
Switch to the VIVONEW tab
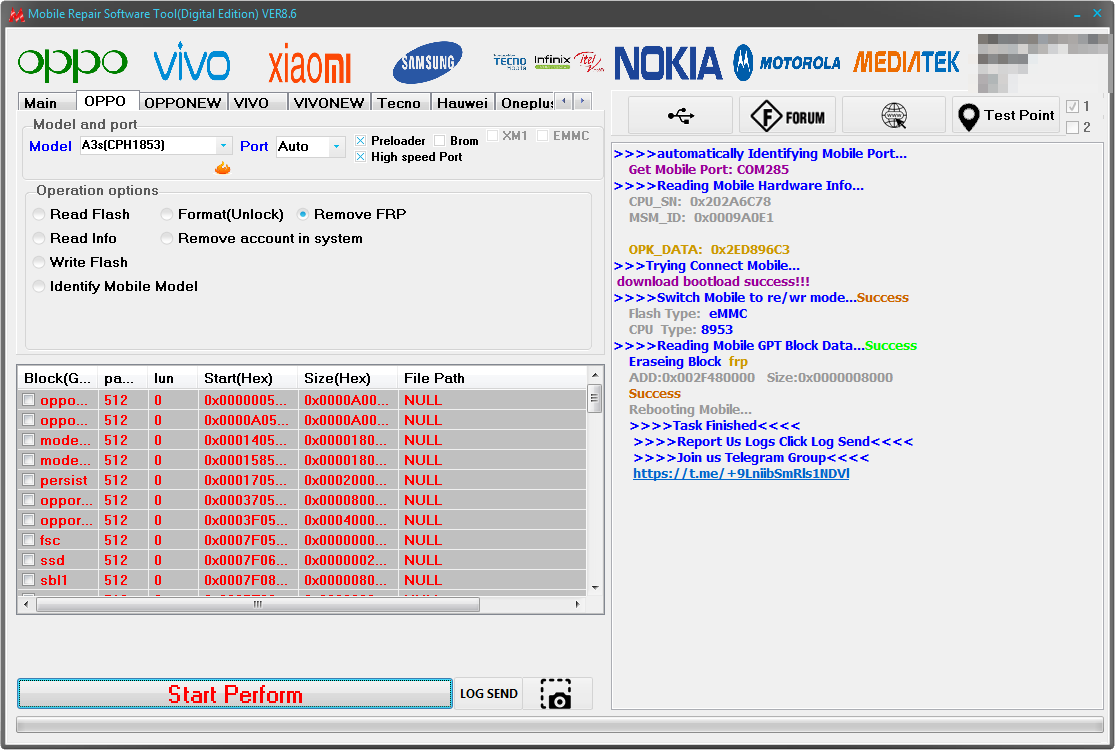(x=329, y=102)
